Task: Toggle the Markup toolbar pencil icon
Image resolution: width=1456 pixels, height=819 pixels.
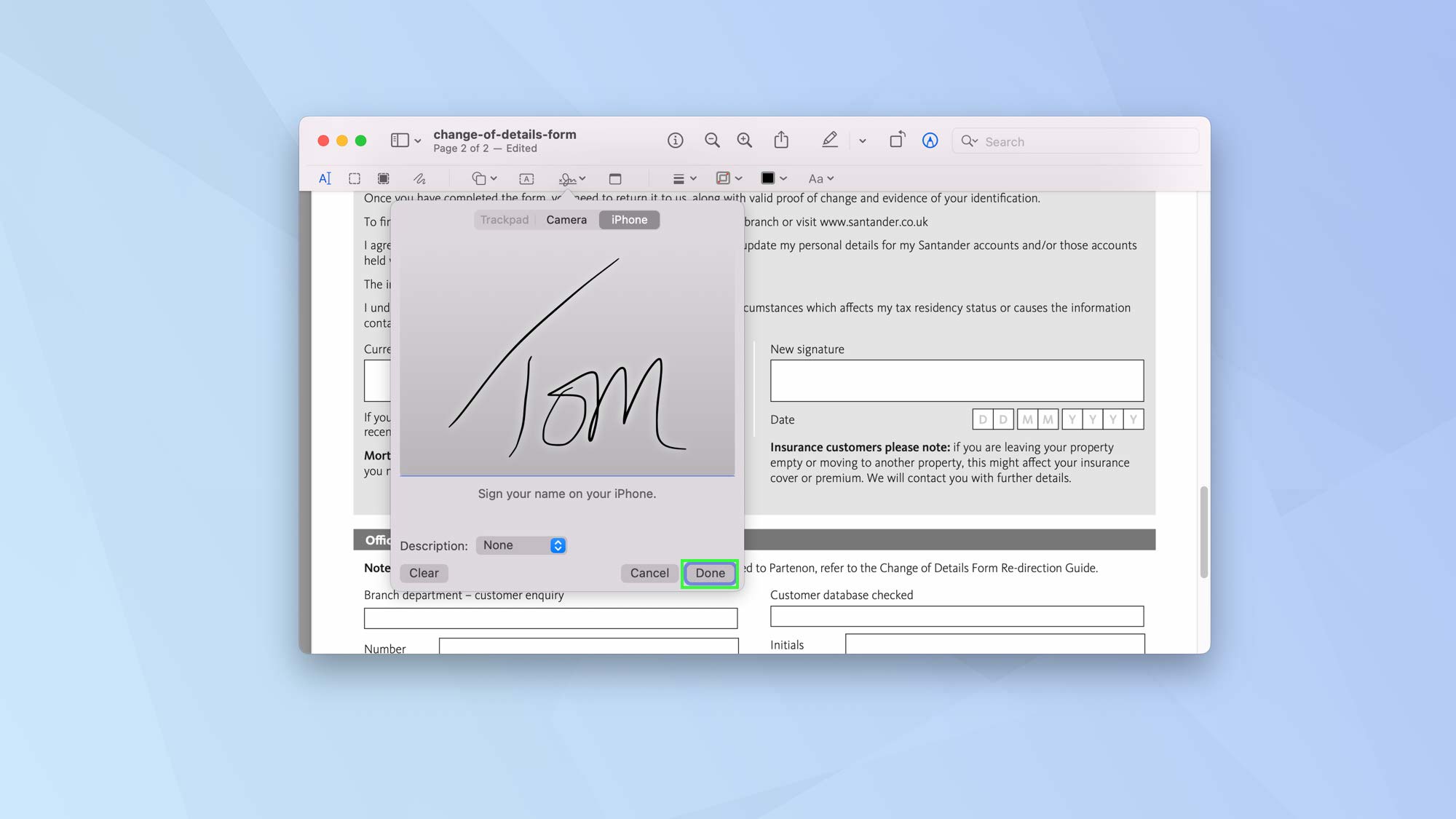Action: tap(829, 140)
